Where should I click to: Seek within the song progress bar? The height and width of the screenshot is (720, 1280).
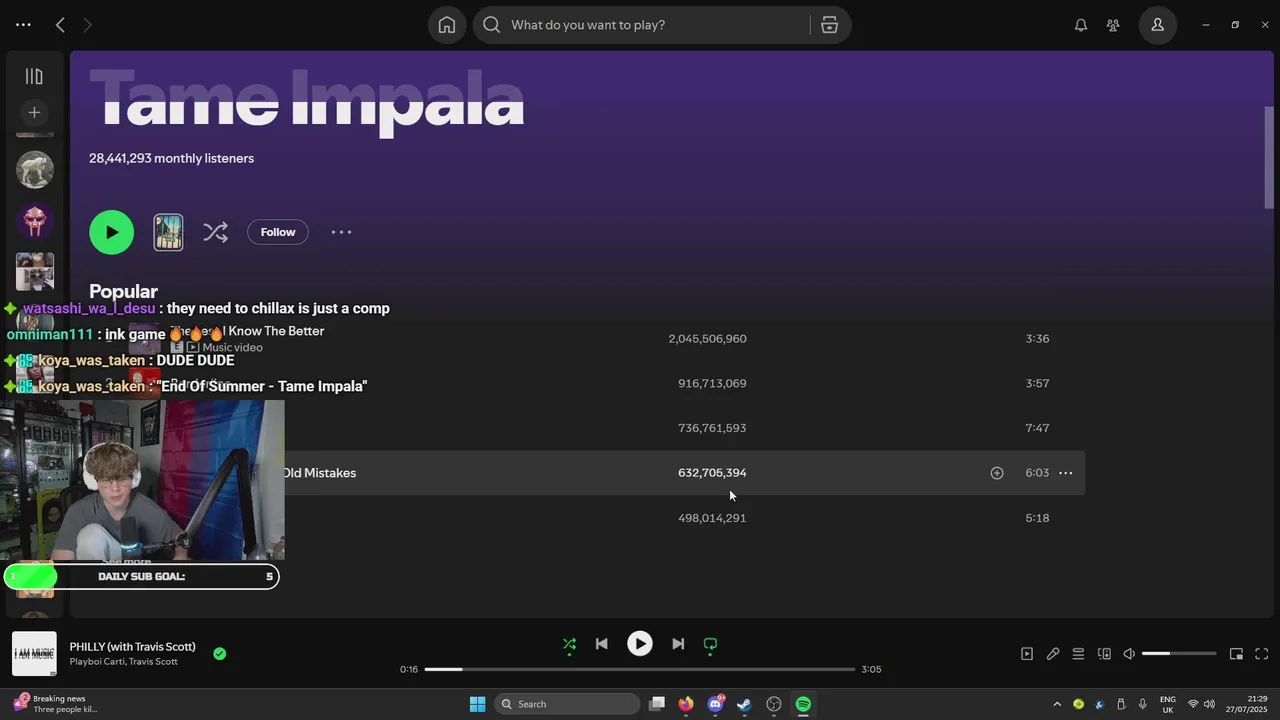(x=640, y=669)
